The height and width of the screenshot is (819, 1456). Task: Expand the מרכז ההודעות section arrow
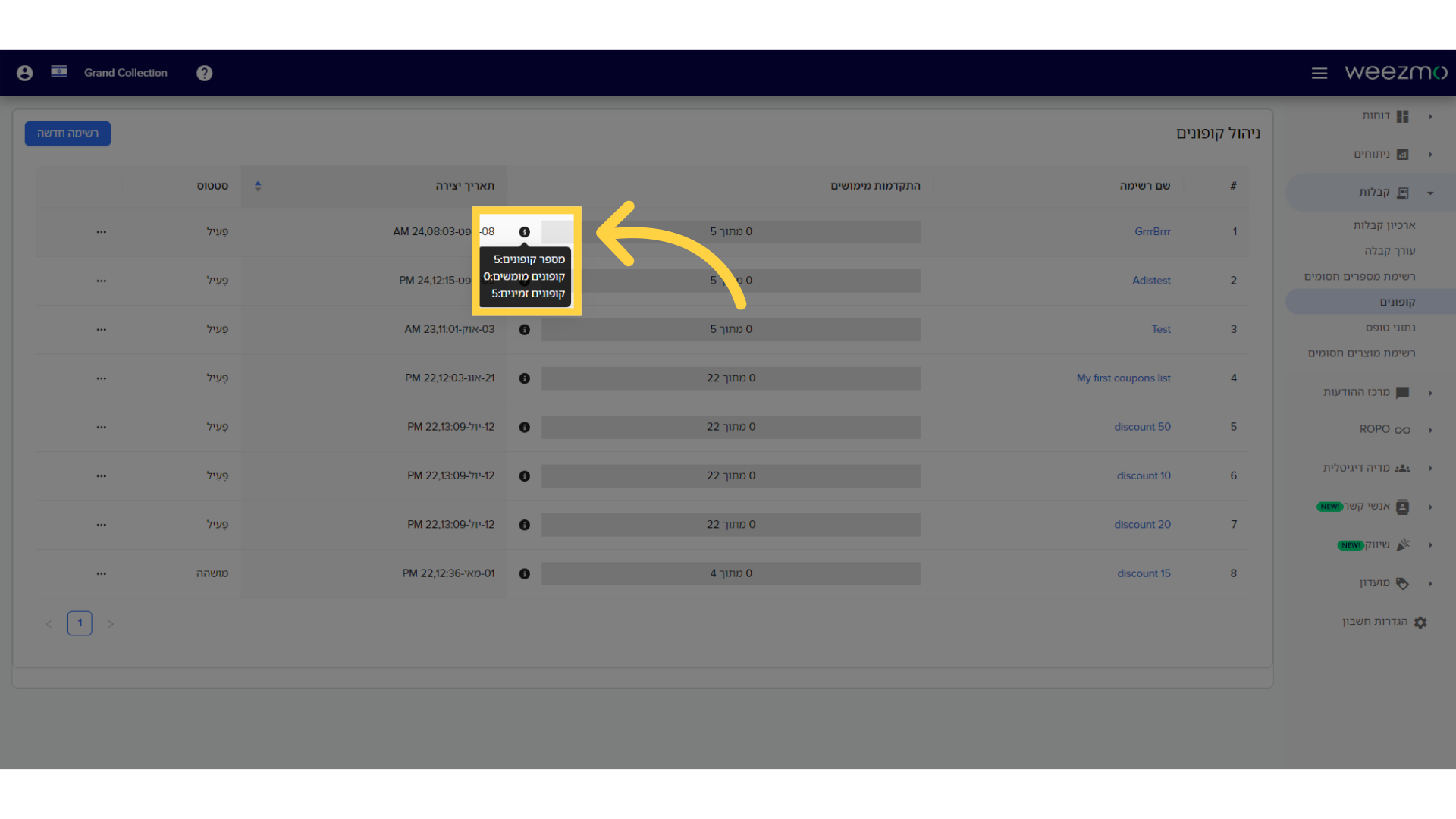coord(1430,393)
